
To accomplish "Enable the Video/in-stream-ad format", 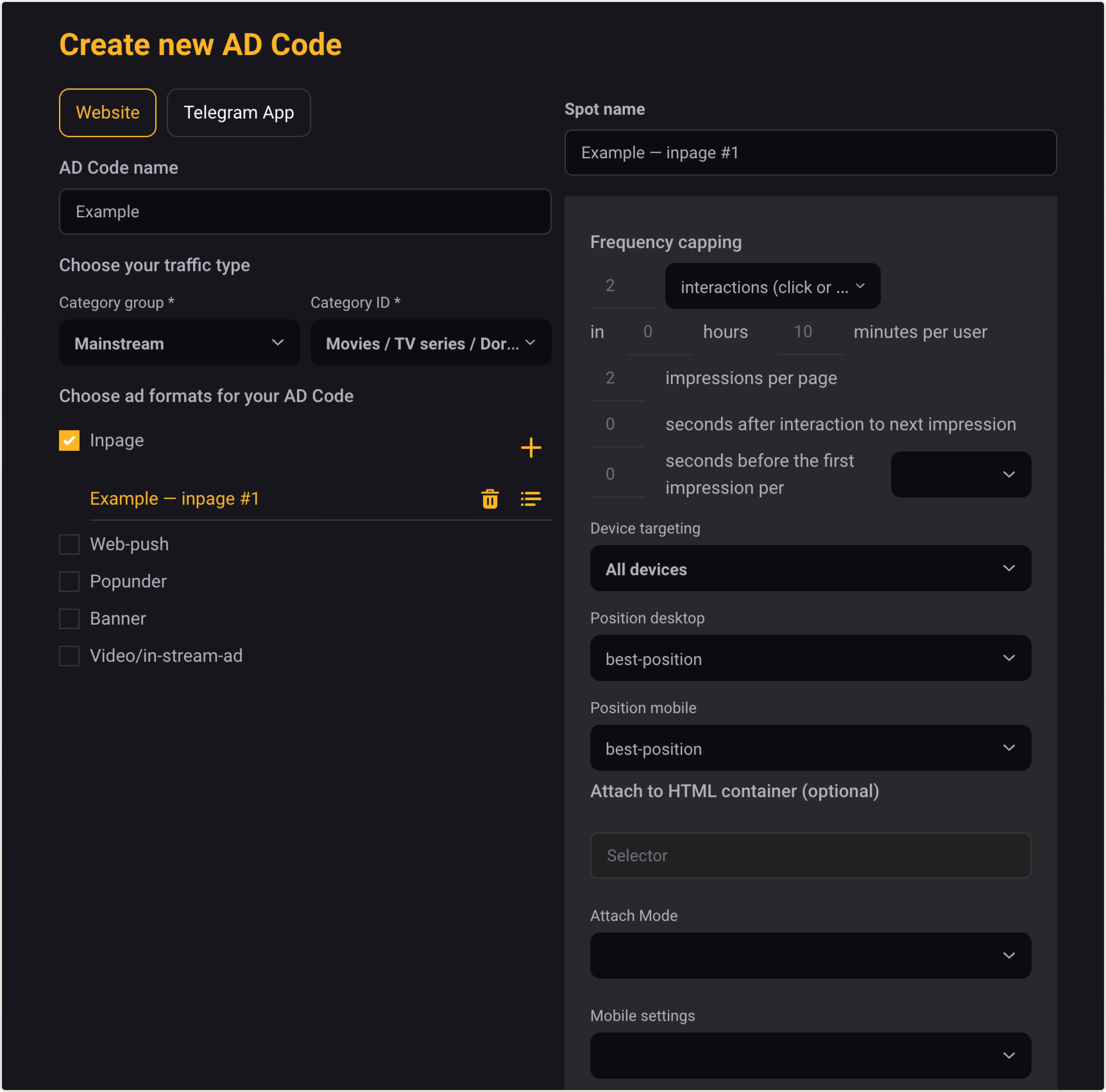I will point(69,655).
